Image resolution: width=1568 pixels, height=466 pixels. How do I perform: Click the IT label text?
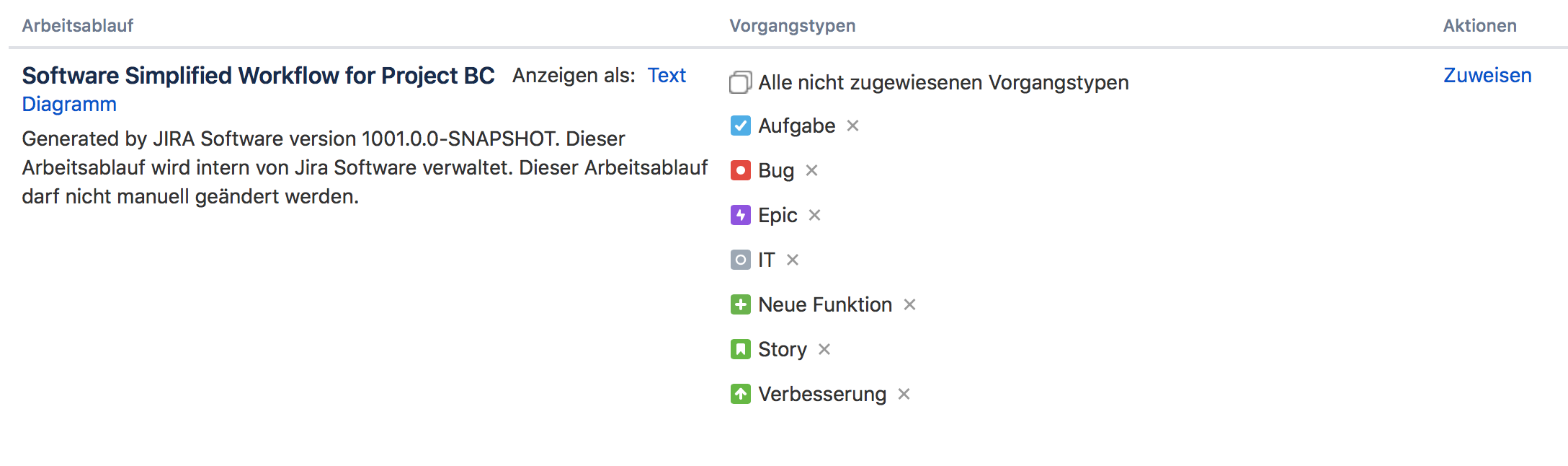pyautogui.click(x=767, y=260)
